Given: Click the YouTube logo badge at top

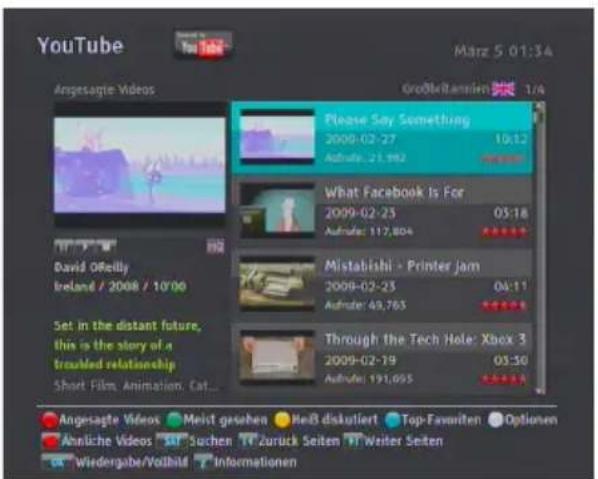Looking at the screenshot, I should (203, 45).
